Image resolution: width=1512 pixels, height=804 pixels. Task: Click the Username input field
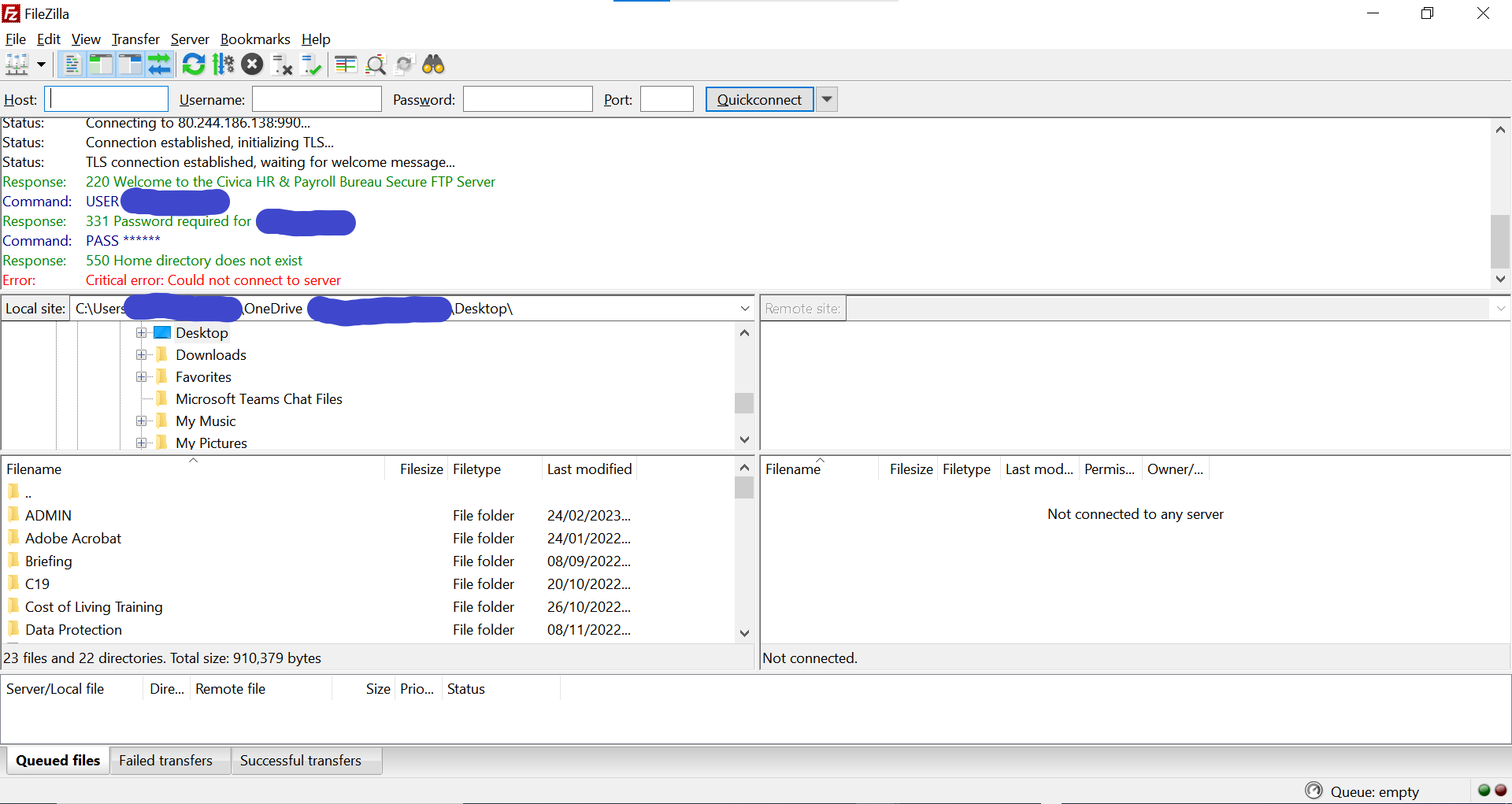317,99
